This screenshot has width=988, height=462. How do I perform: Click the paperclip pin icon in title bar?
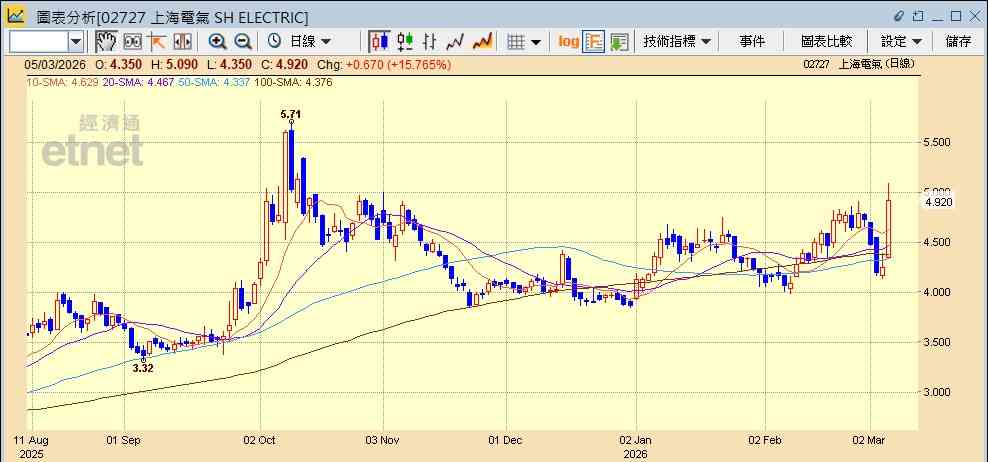click(899, 16)
